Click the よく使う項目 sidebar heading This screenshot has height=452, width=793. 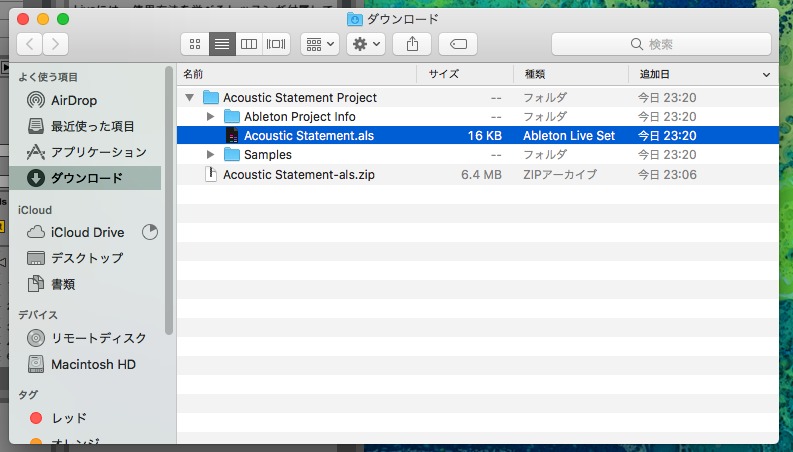click(x=48, y=77)
